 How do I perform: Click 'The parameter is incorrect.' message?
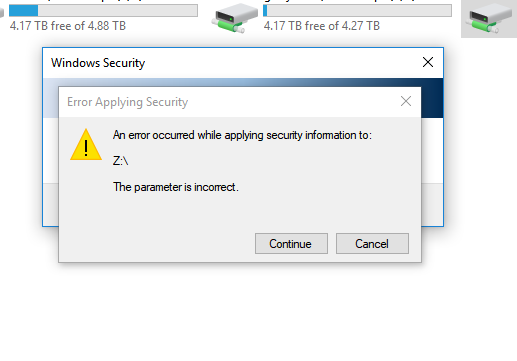(x=176, y=187)
